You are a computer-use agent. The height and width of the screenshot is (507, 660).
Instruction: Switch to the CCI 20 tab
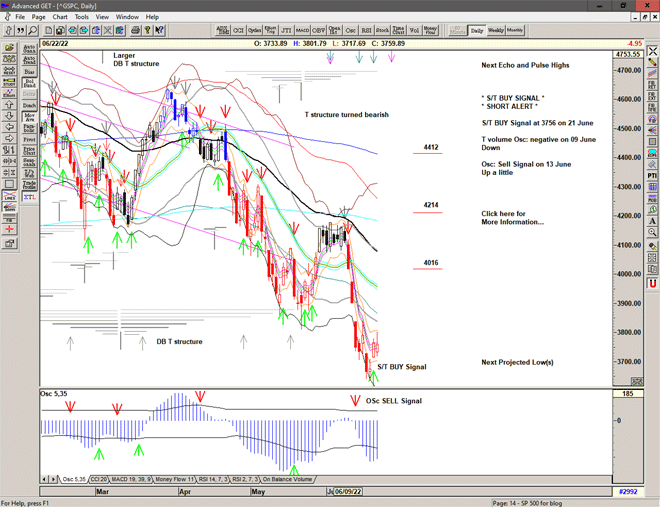pyautogui.click(x=98, y=480)
